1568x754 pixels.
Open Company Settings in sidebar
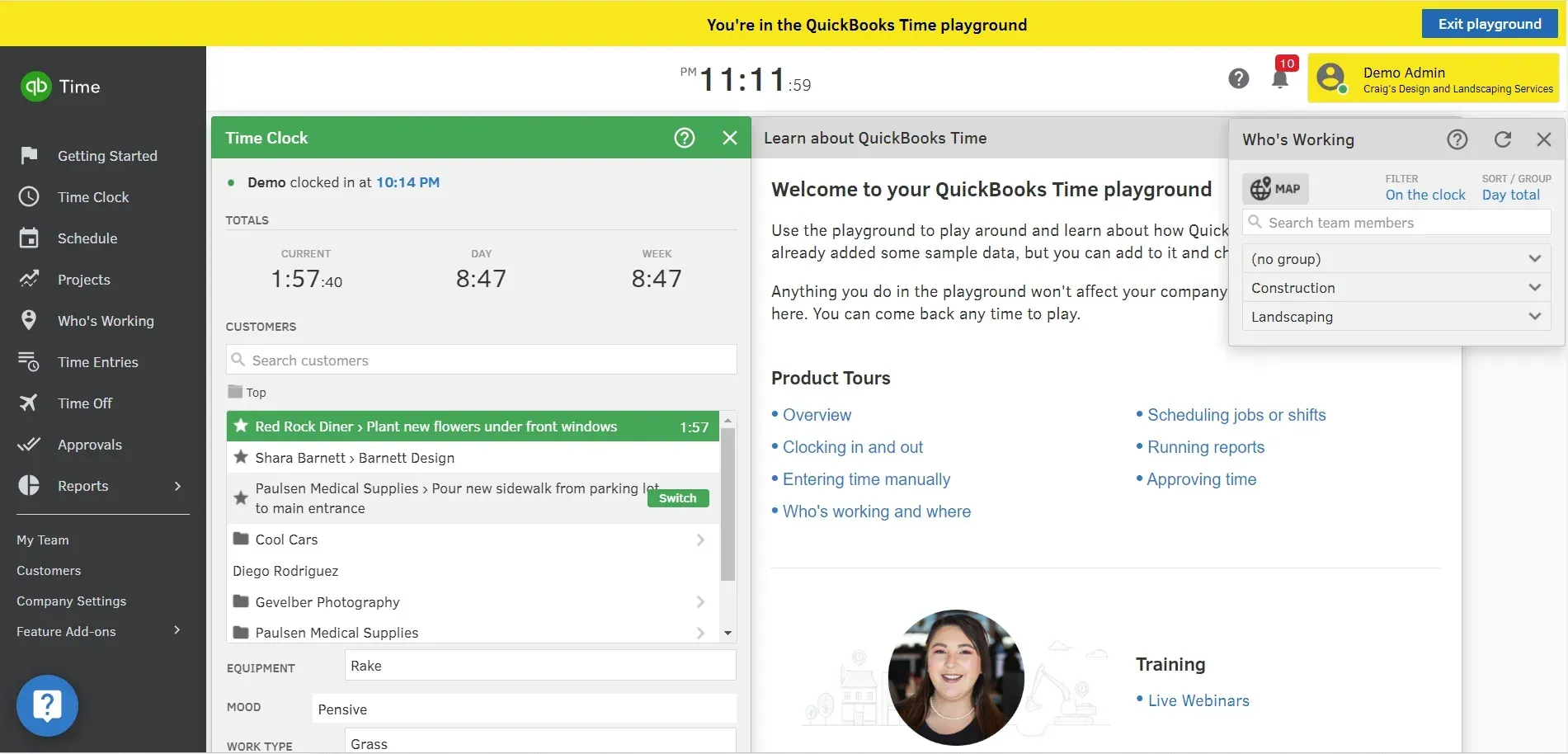coord(72,601)
